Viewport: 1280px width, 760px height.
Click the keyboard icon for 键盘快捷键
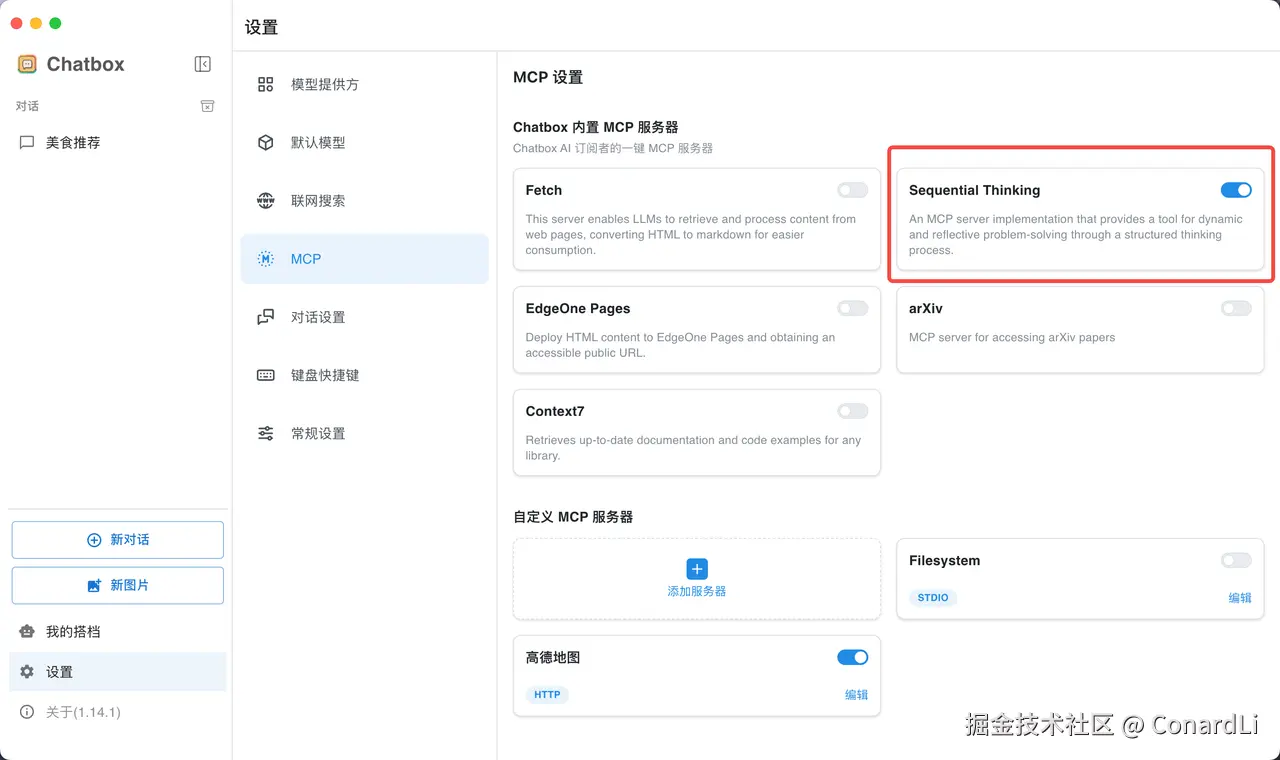pyautogui.click(x=265, y=375)
